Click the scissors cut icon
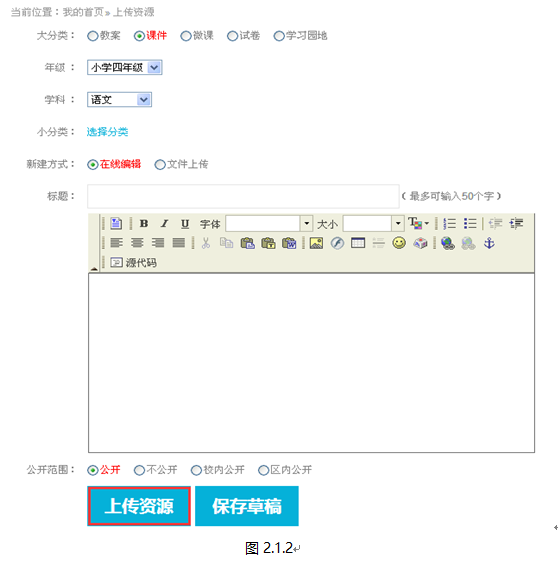This screenshot has width=558, height=565. click(206, 243)
